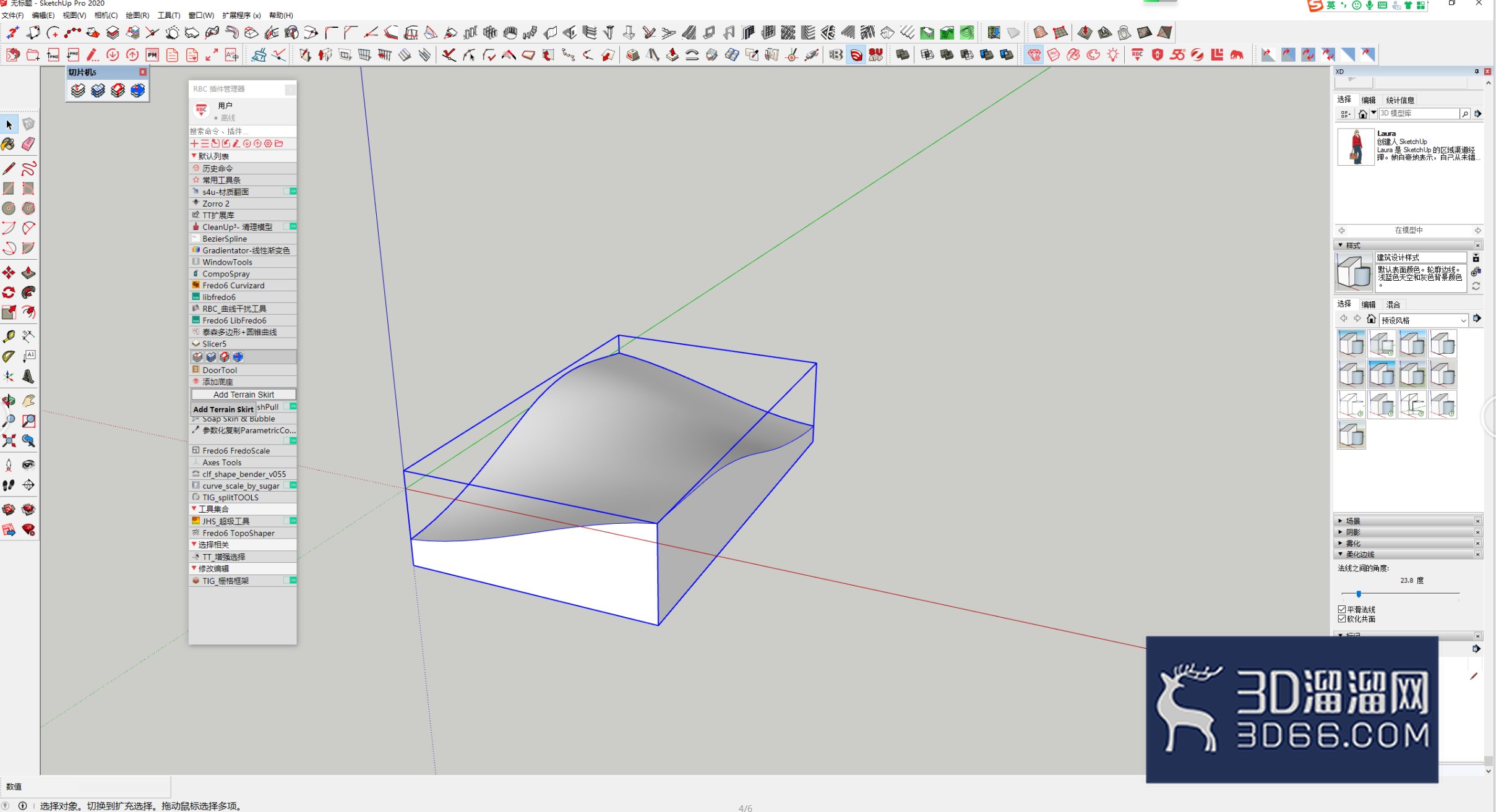Select the Protractor tool
Image resolution: width=1496 pixels, height=812 pixels.
coord(9,356)
